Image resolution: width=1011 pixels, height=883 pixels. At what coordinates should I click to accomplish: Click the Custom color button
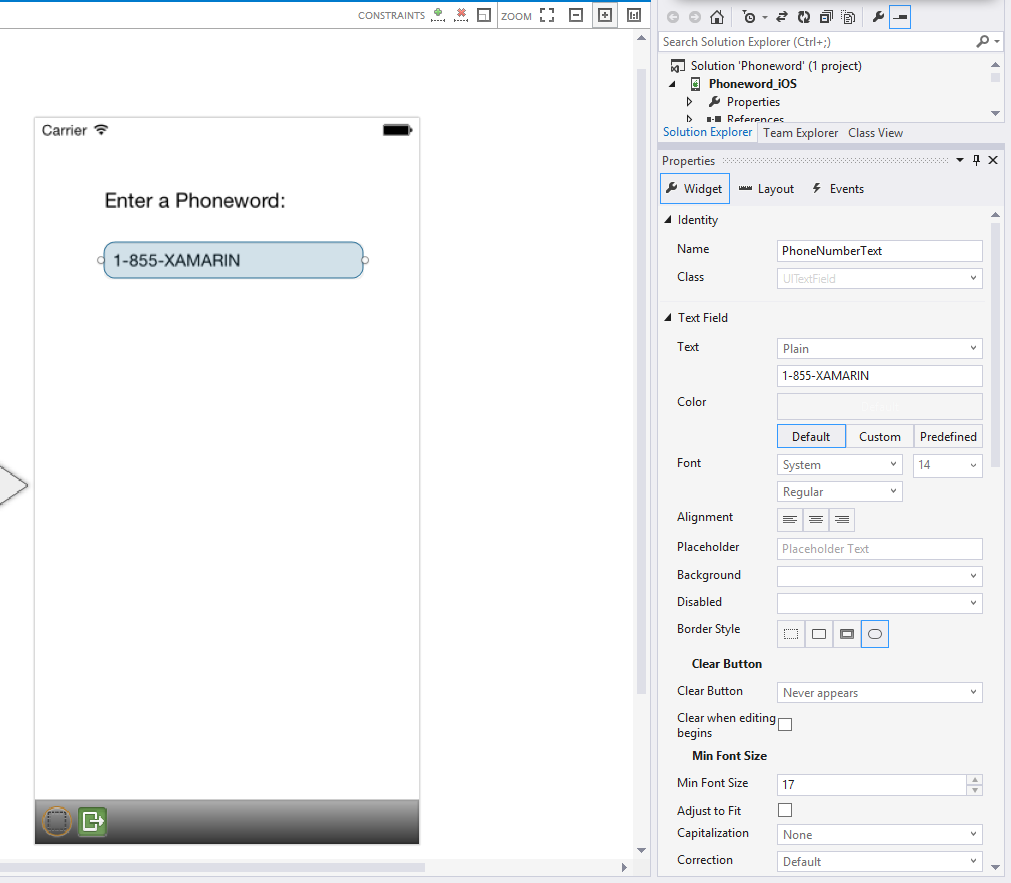[x=879, y=437]
